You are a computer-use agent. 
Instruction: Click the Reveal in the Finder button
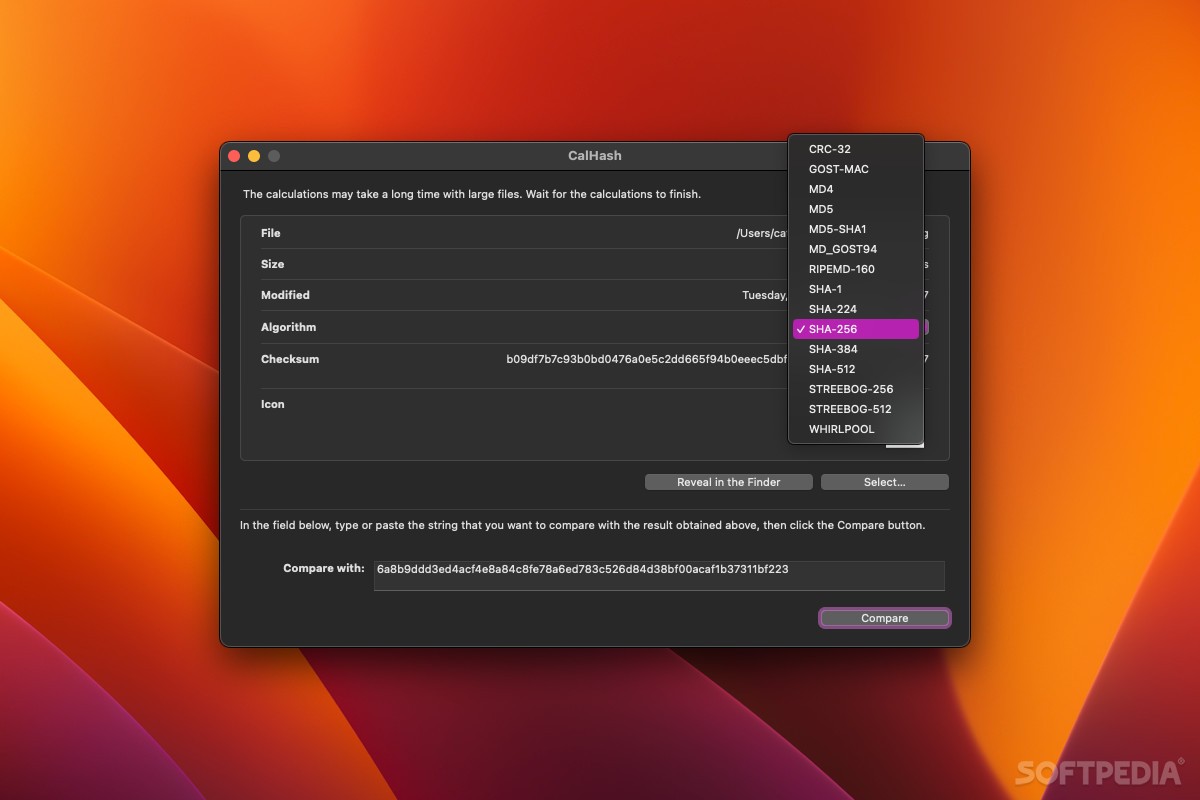[729, 482]
